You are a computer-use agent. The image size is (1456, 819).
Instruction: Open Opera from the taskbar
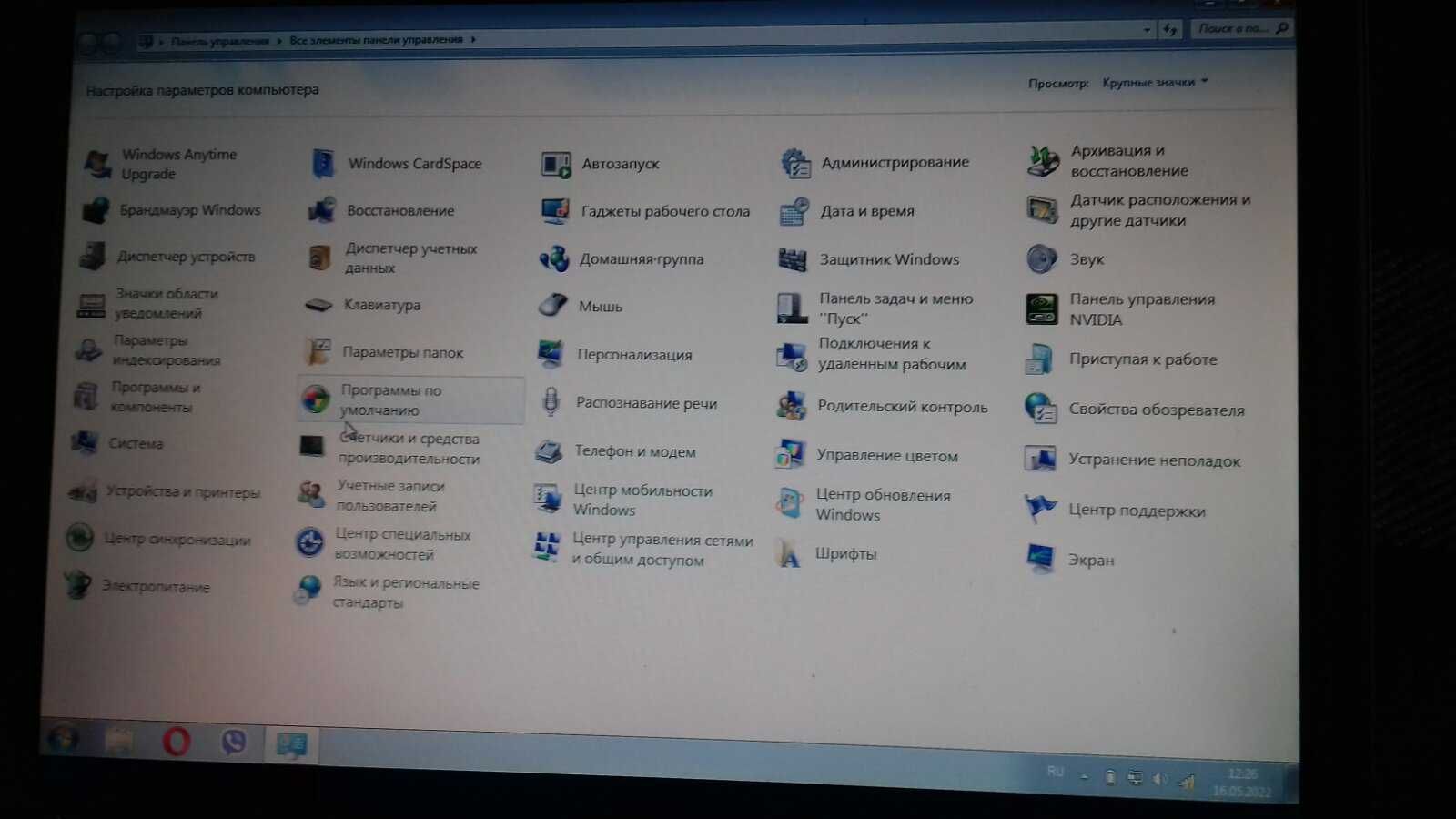(176, 742)
